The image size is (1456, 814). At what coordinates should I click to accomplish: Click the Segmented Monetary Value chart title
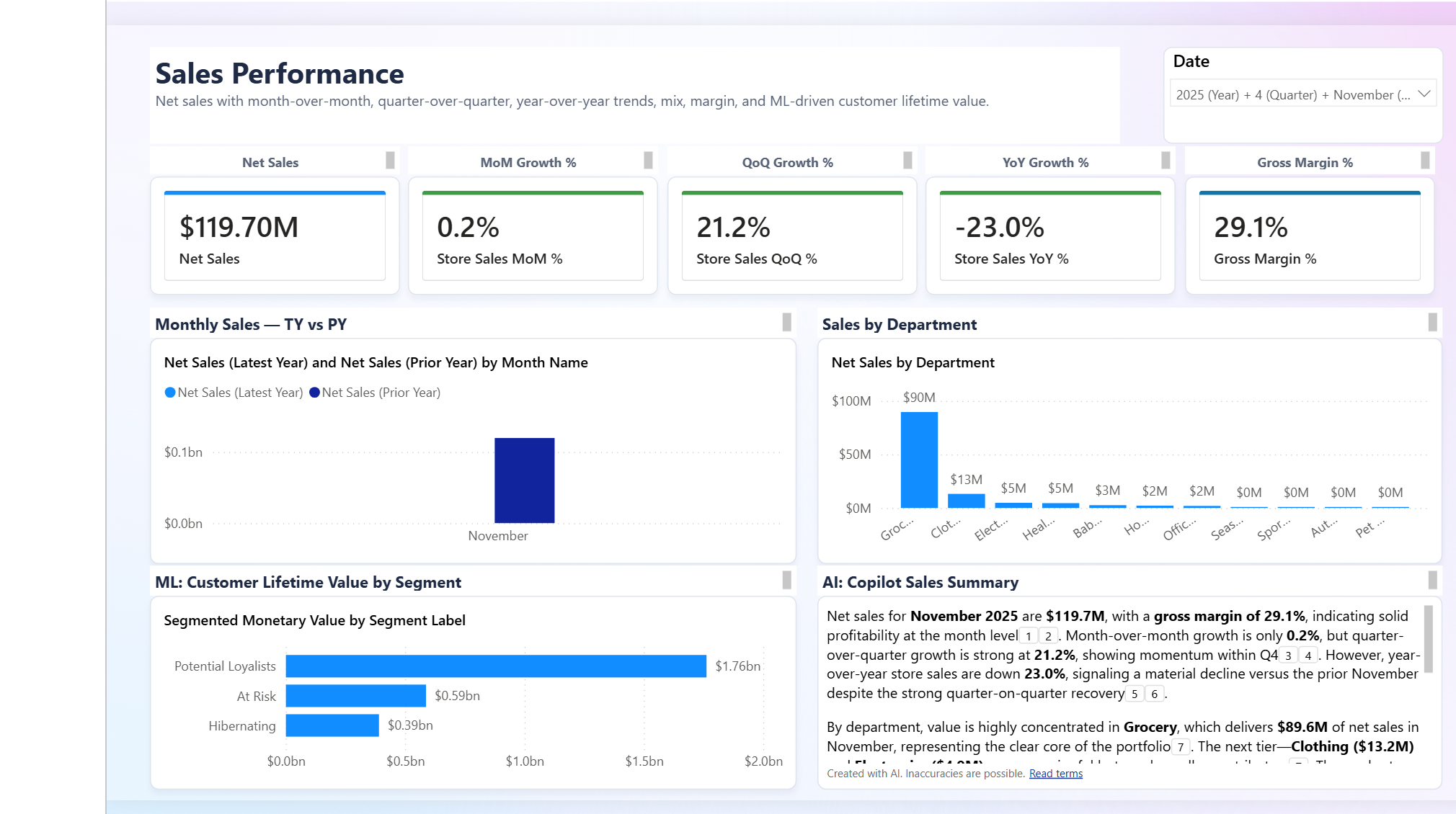pos(314,620)
